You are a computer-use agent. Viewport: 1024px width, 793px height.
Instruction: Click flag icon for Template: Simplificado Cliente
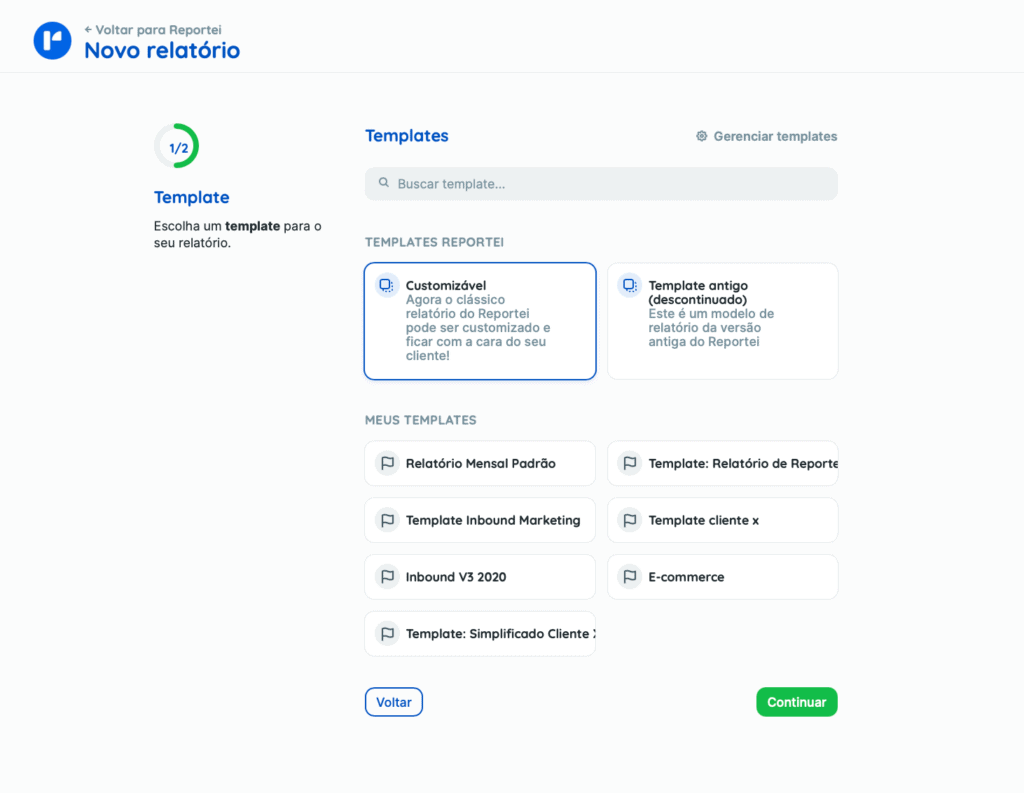[x=387, y=634]
